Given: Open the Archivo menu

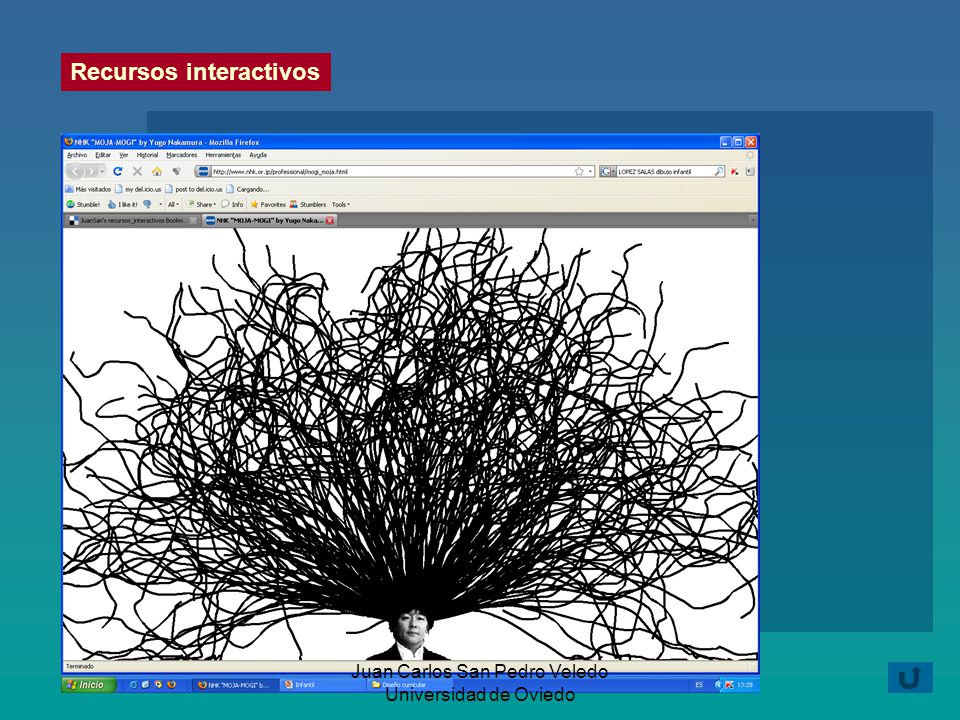Looking at the screenshot, I should coord(77,155).
